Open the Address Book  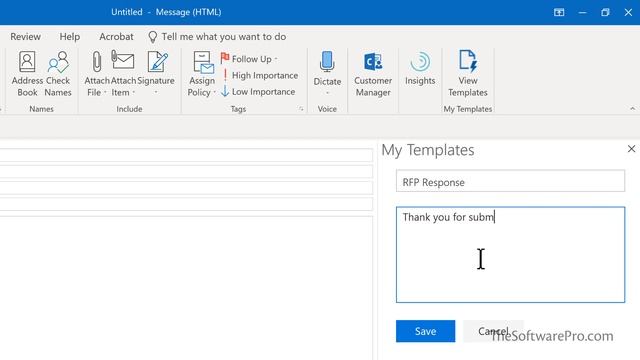coord(27,74)
